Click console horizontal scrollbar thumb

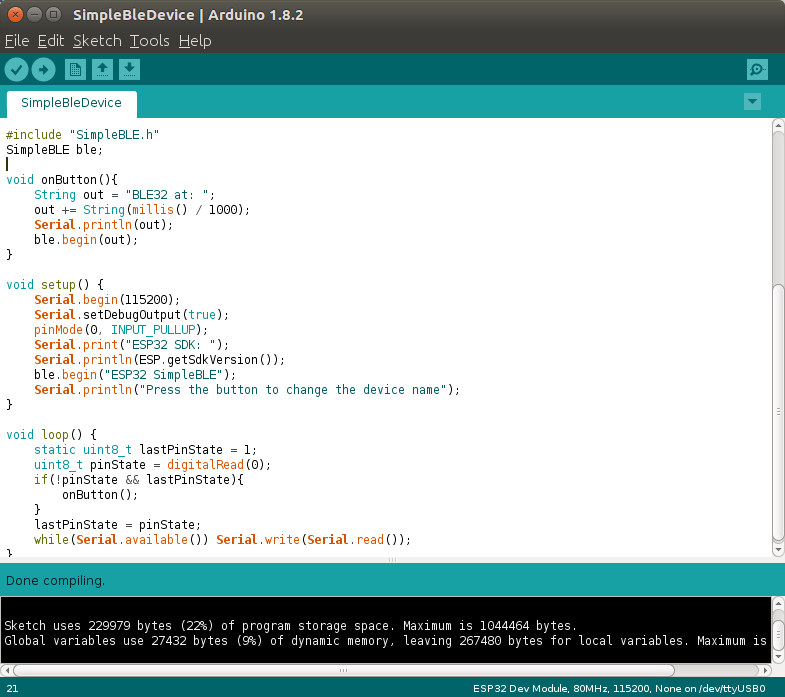pos(343,670)
